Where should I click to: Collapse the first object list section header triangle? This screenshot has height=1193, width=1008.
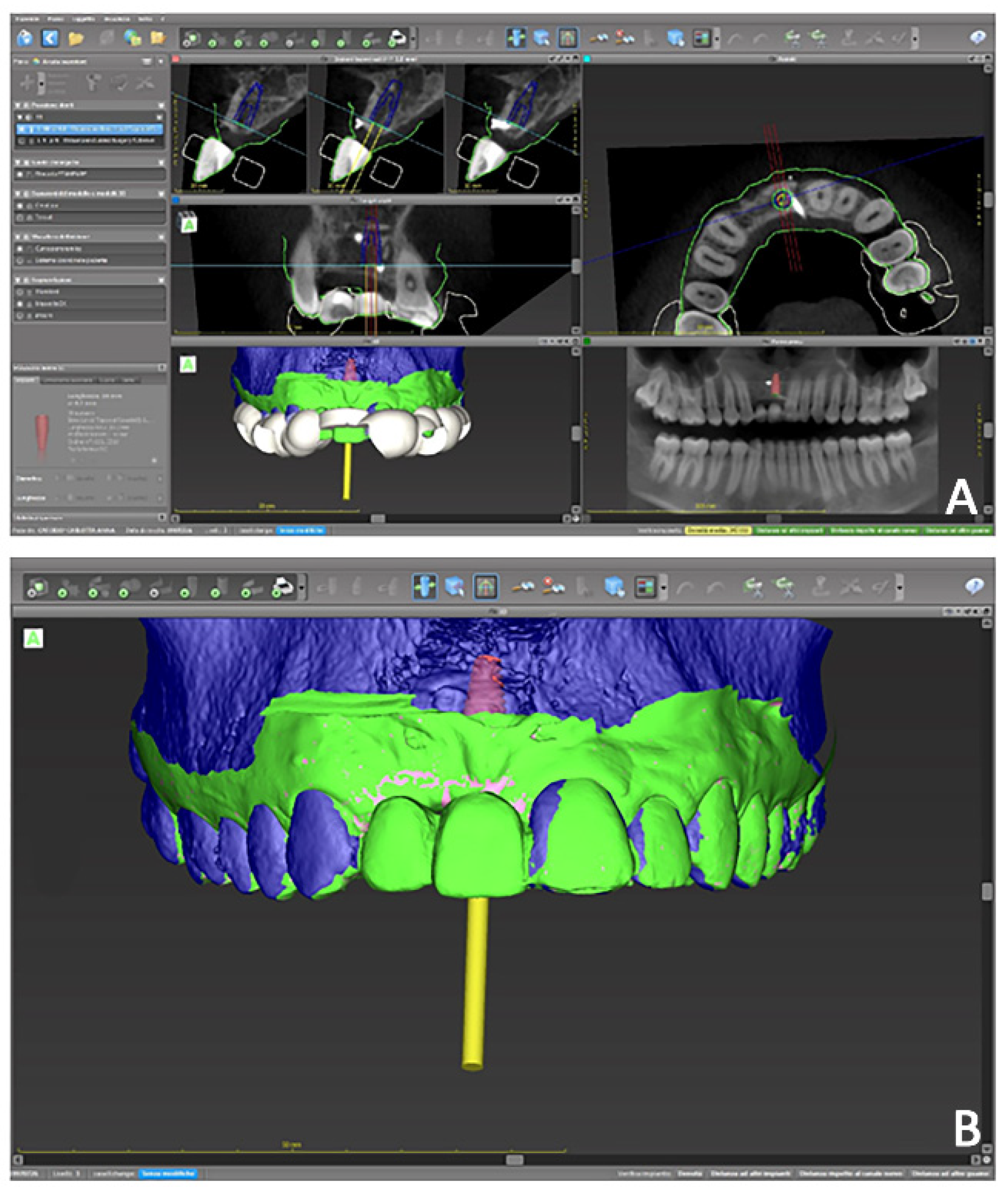pos(18,106)
